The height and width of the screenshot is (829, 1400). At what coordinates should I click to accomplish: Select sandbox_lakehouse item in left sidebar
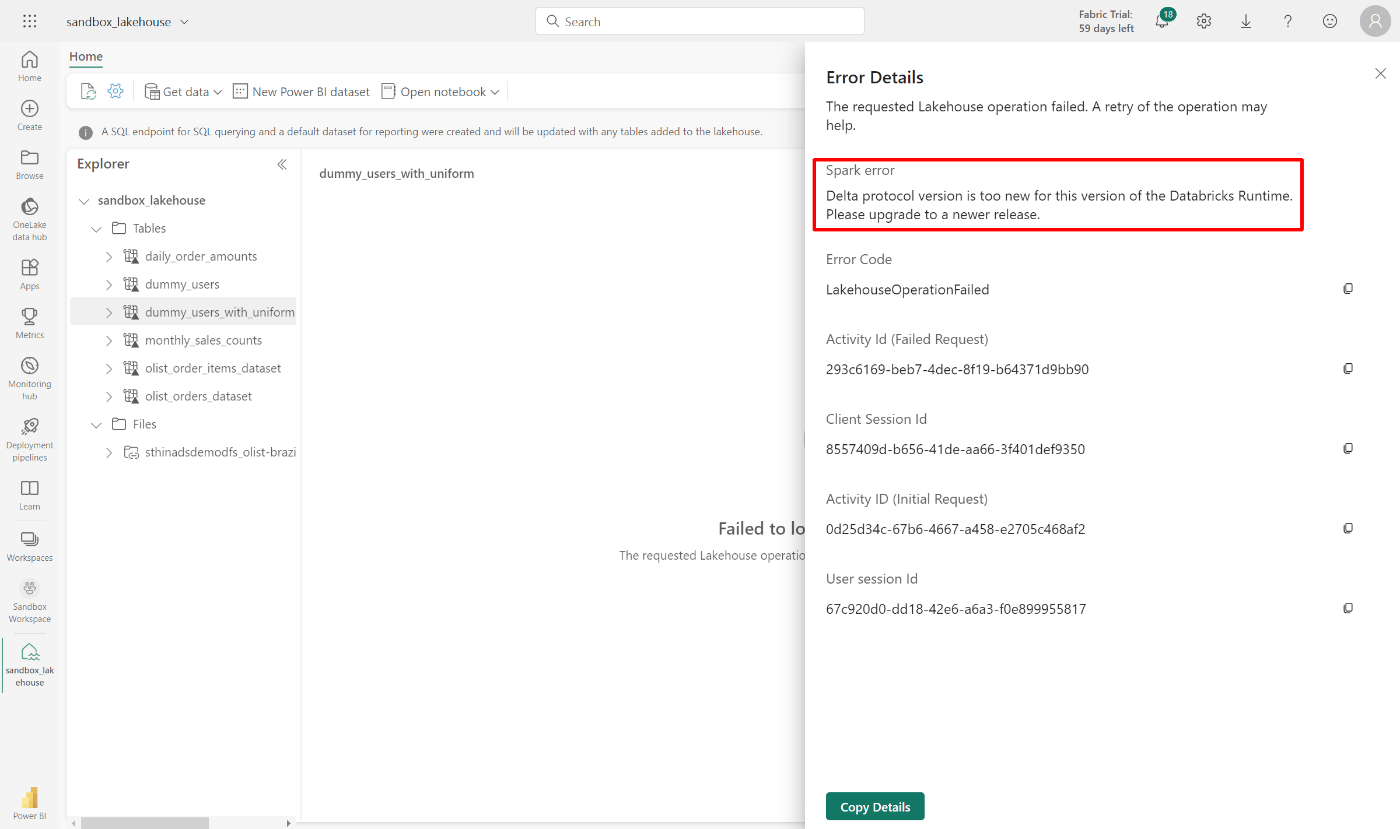point(30,664)
